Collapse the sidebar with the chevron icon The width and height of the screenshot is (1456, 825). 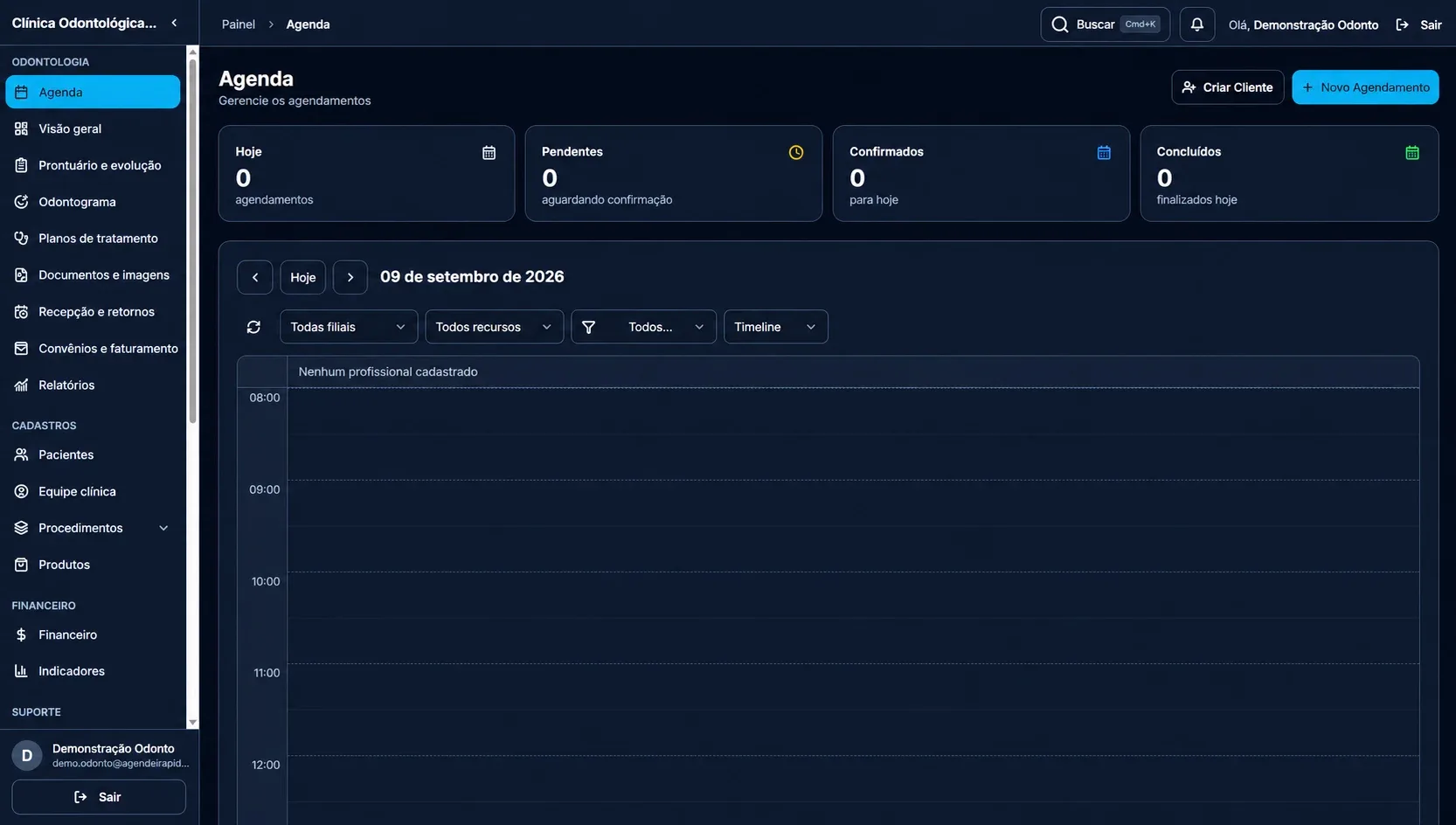[x=174, y=24]
